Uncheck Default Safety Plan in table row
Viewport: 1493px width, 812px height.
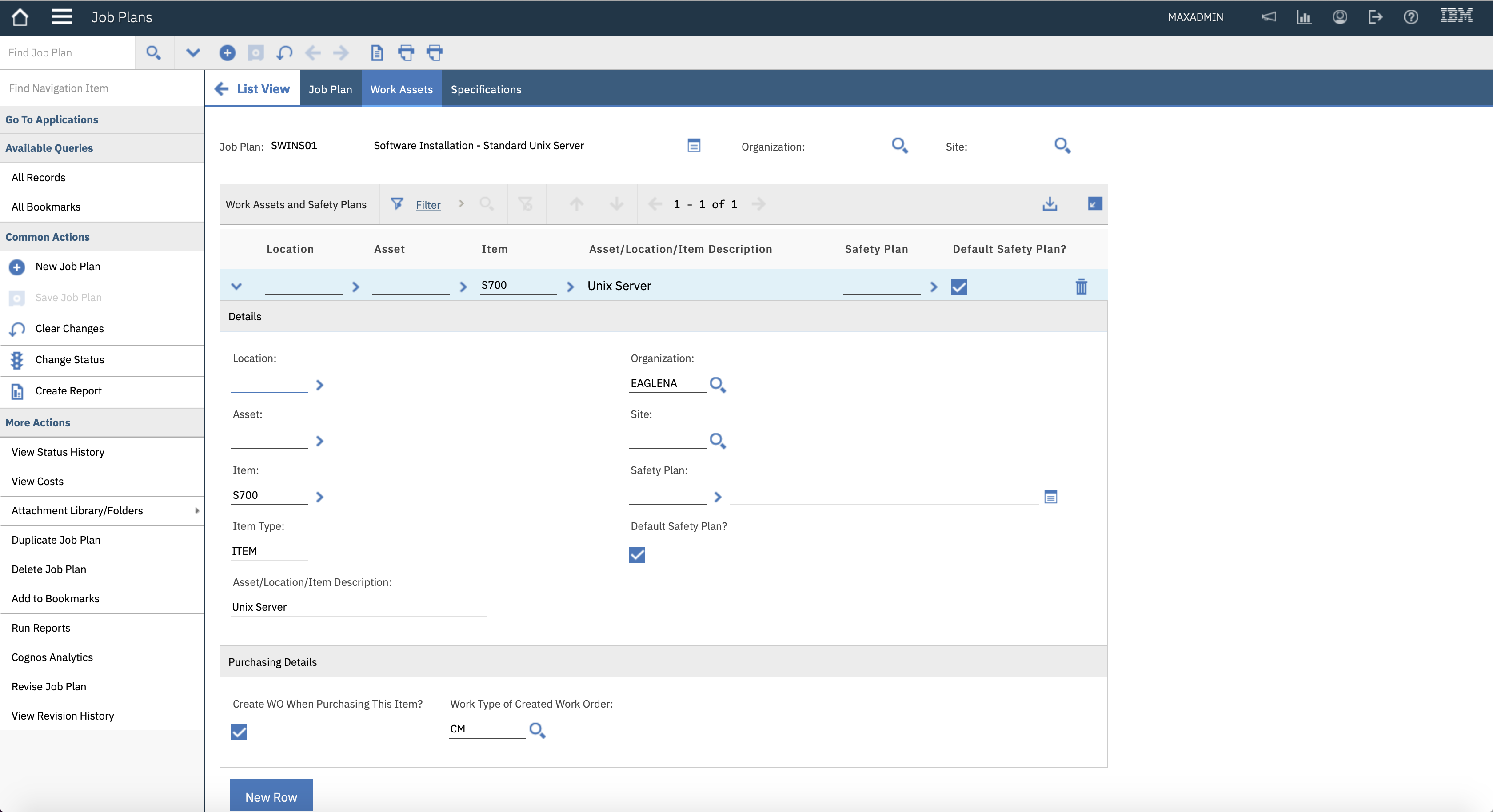point(958,287)
